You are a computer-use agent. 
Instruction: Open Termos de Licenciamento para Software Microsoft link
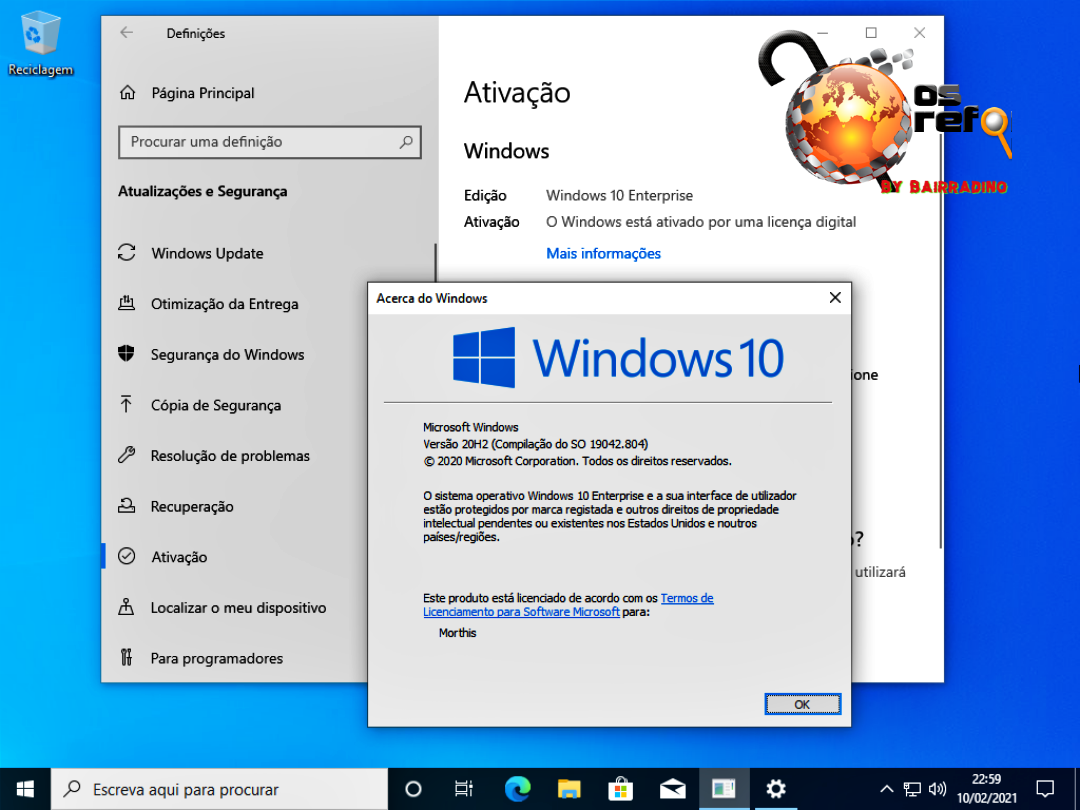(568, 605)
